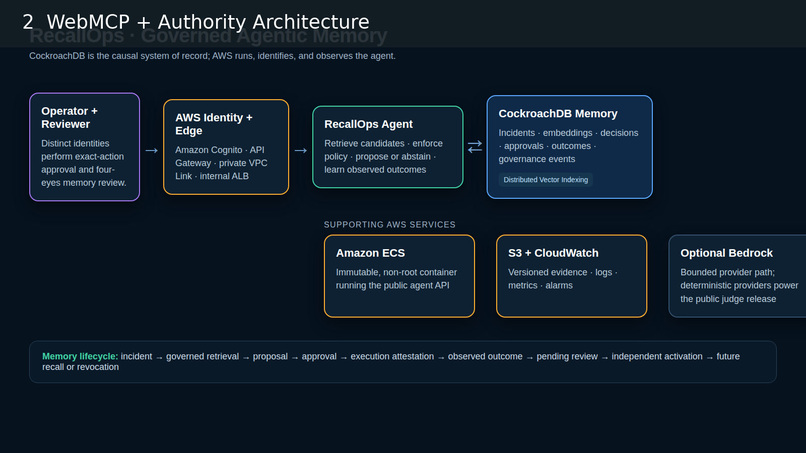Click the 'Memory lifecycle:' green label
The image size is (806, 453).
pos(80,356)
